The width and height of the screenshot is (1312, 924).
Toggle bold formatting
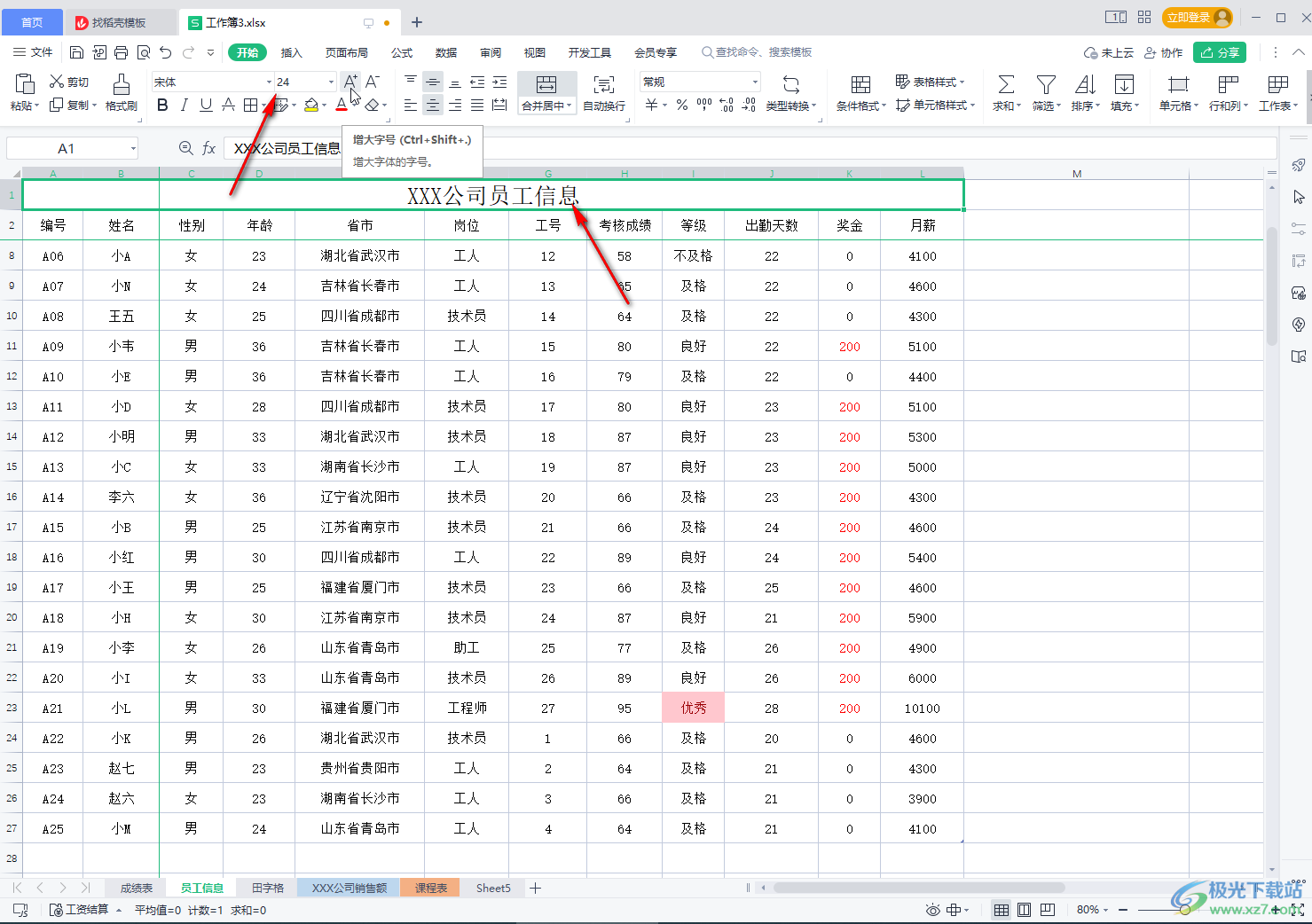[x=162, y=106]
